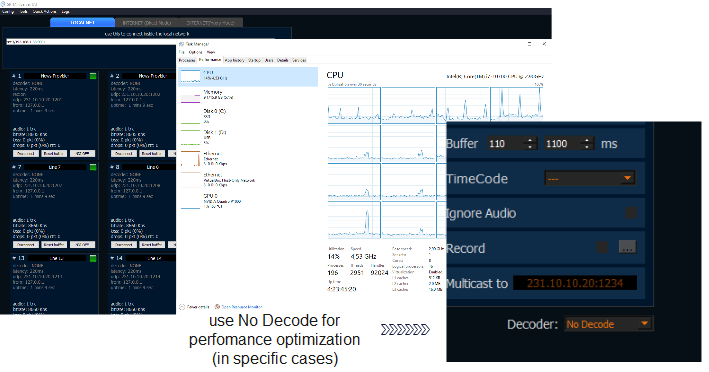
Task: Select the blue active LOCAL NET tab
Action: click(x=82, y=22)
